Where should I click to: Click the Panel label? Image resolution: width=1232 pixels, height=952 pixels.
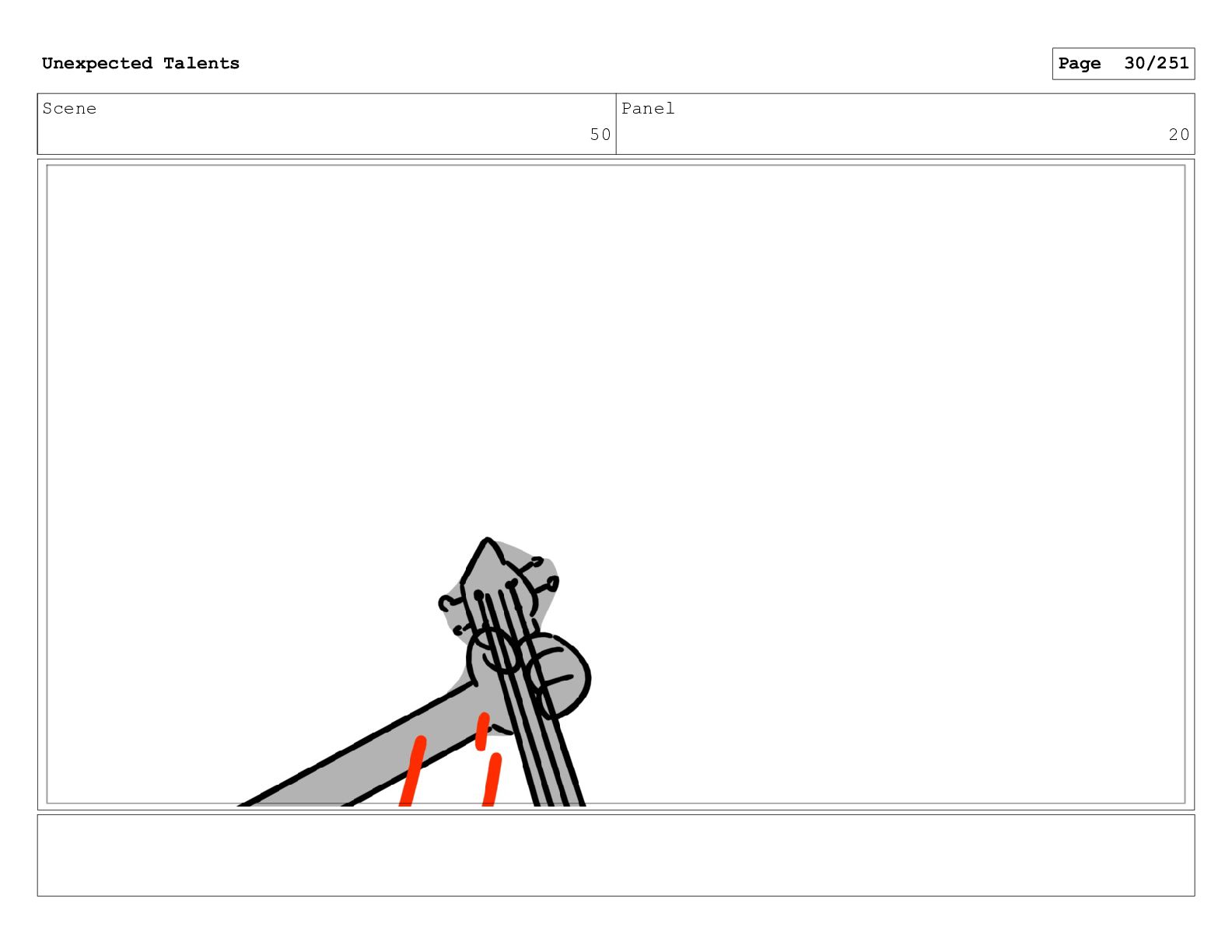coord(648,109)
